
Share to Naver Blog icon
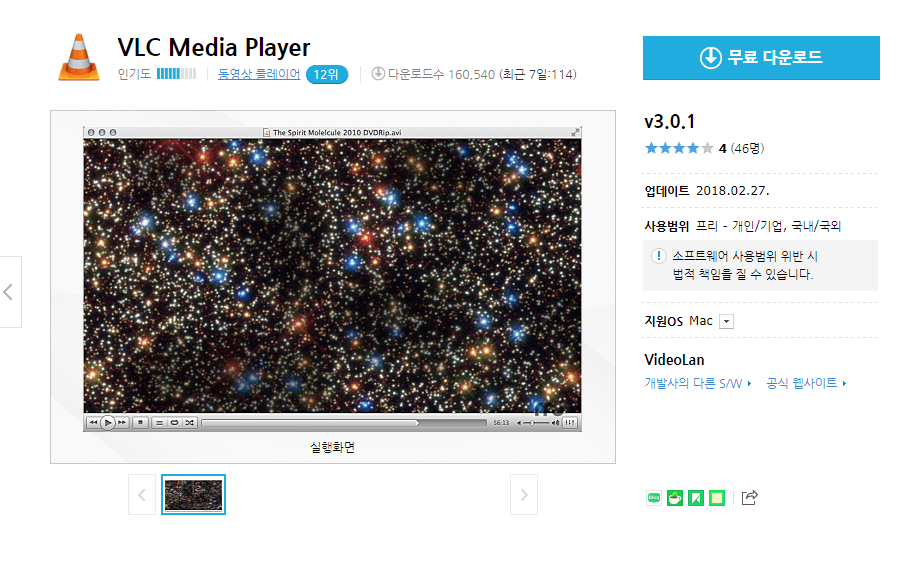tap(654, 498)
